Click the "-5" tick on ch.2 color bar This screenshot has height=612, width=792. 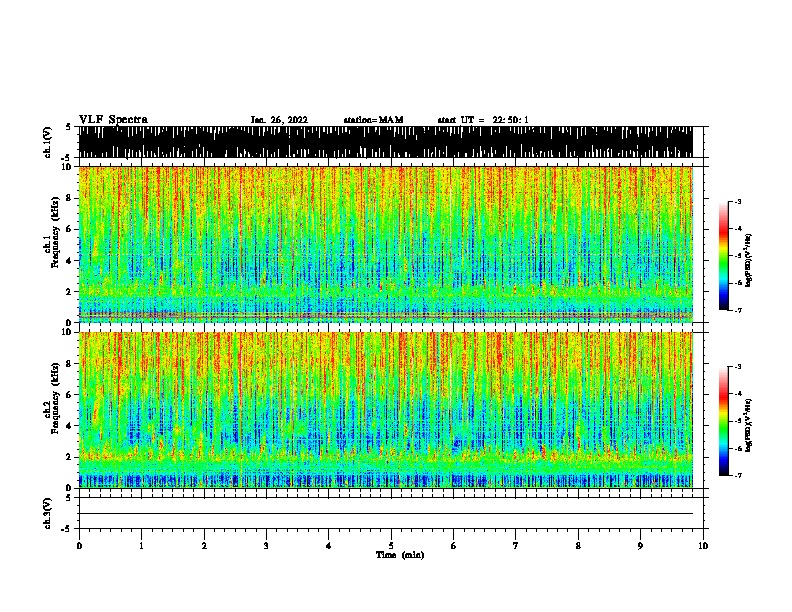click(x=737, y=421)
